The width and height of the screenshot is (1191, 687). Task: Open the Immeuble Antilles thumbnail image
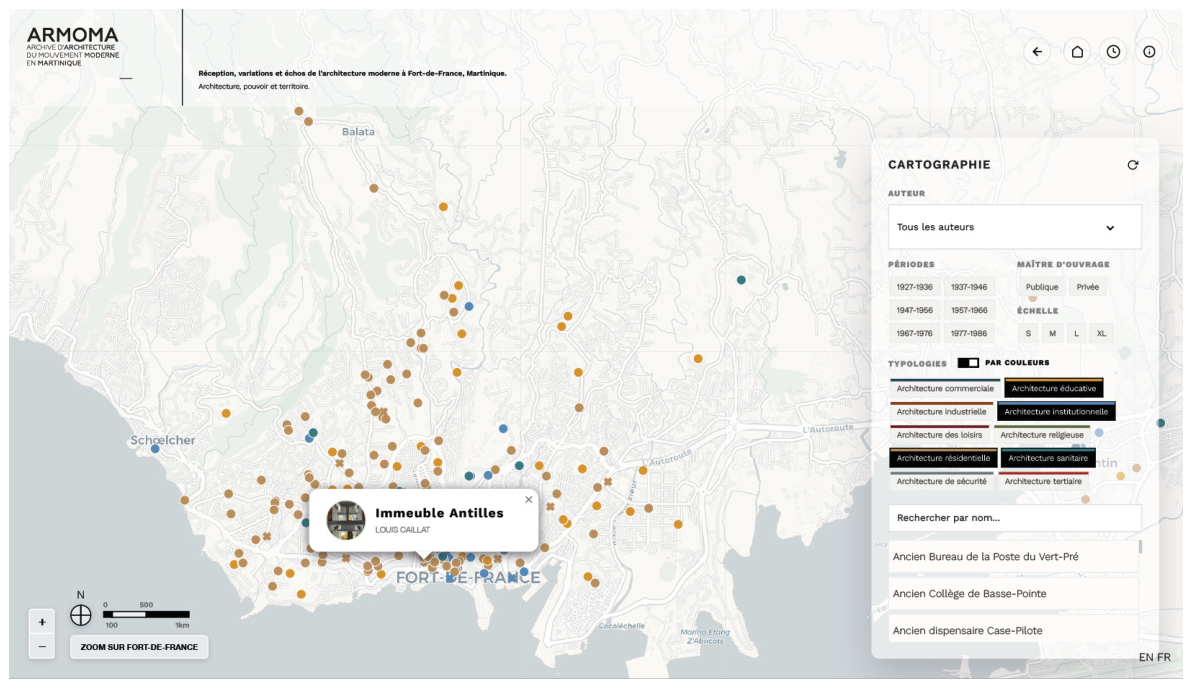click(346, 520)
